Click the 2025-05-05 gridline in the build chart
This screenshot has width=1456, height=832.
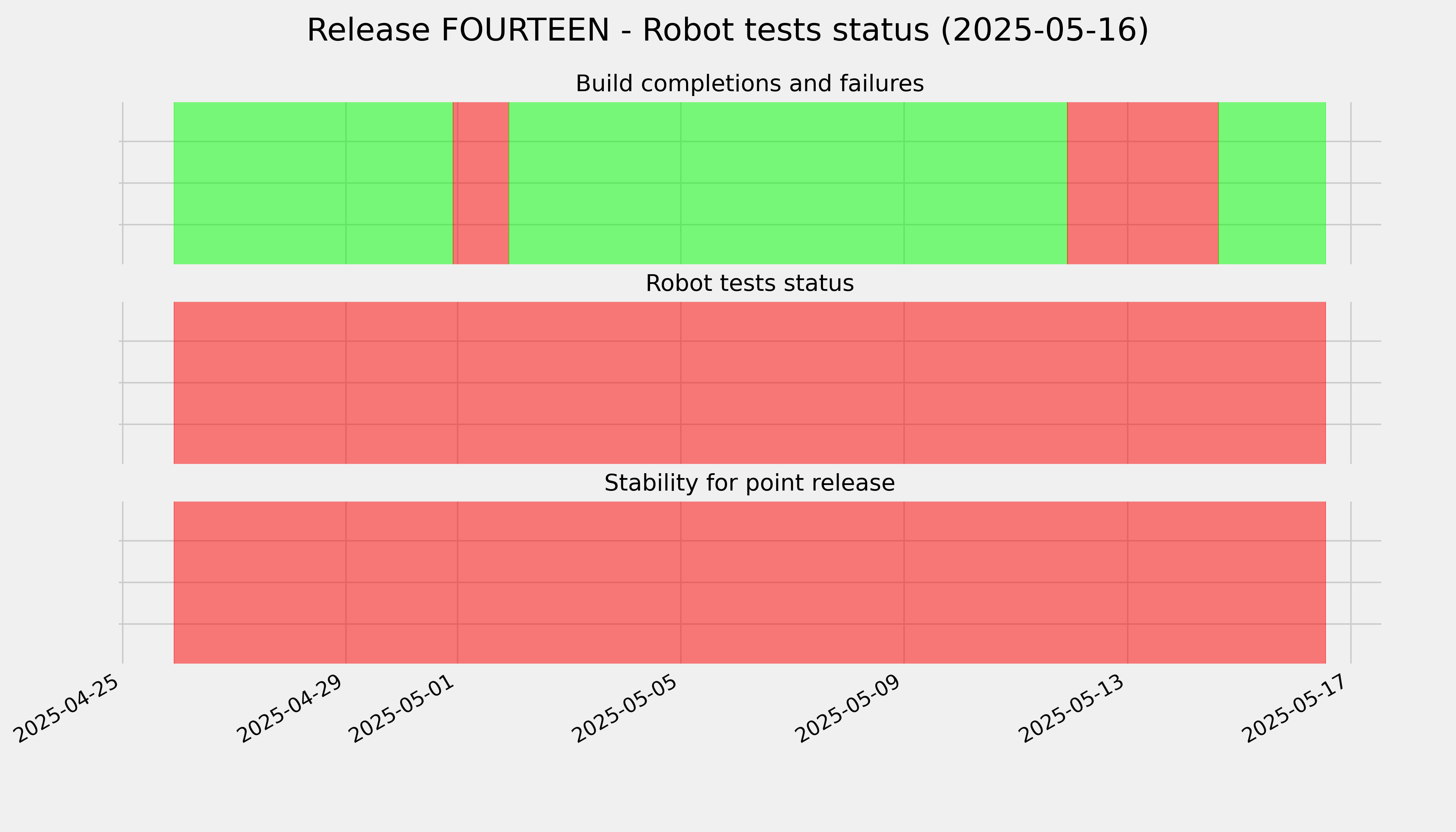point(681,183)
